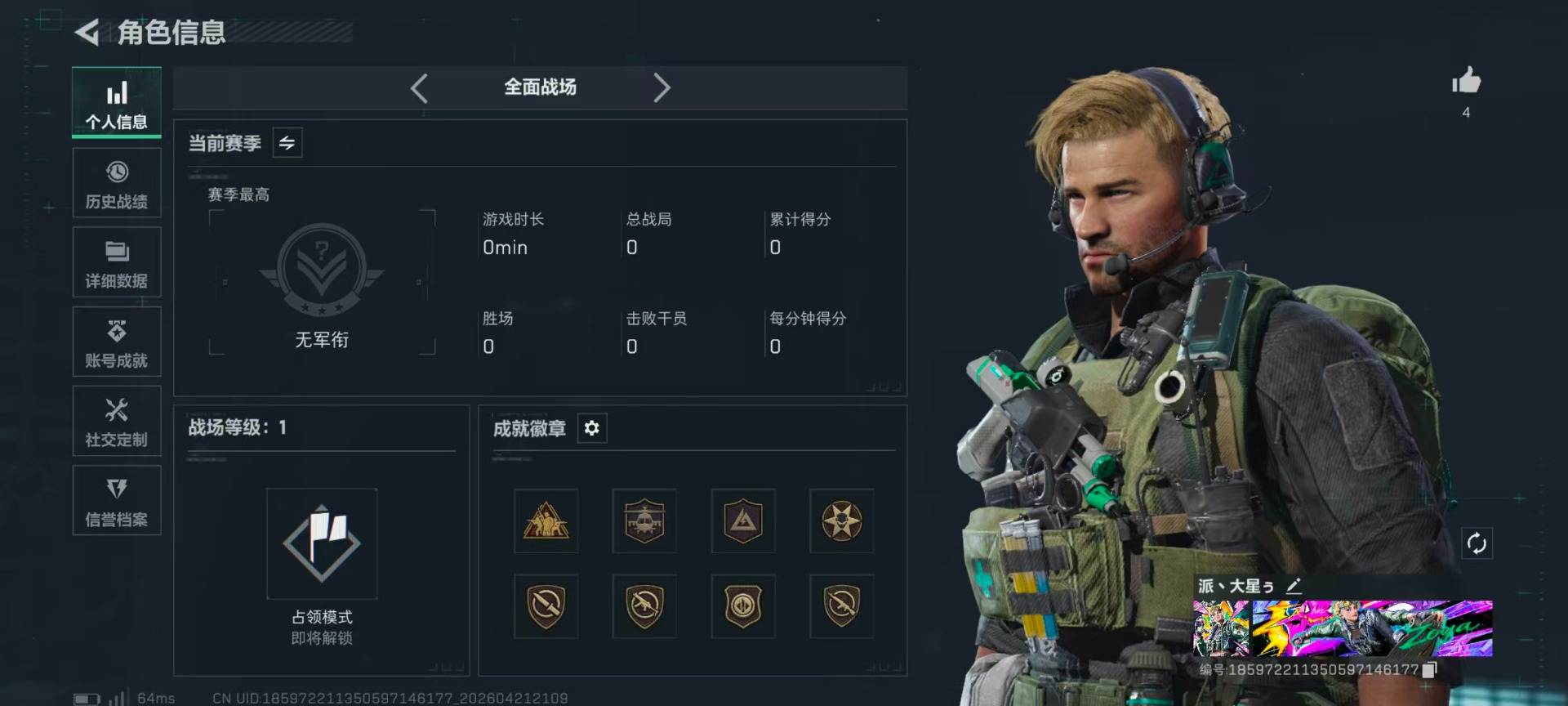Click the 占领模式 flag icon
The width and height of the screenshot is (1568, 706).
tap(322, 543)
